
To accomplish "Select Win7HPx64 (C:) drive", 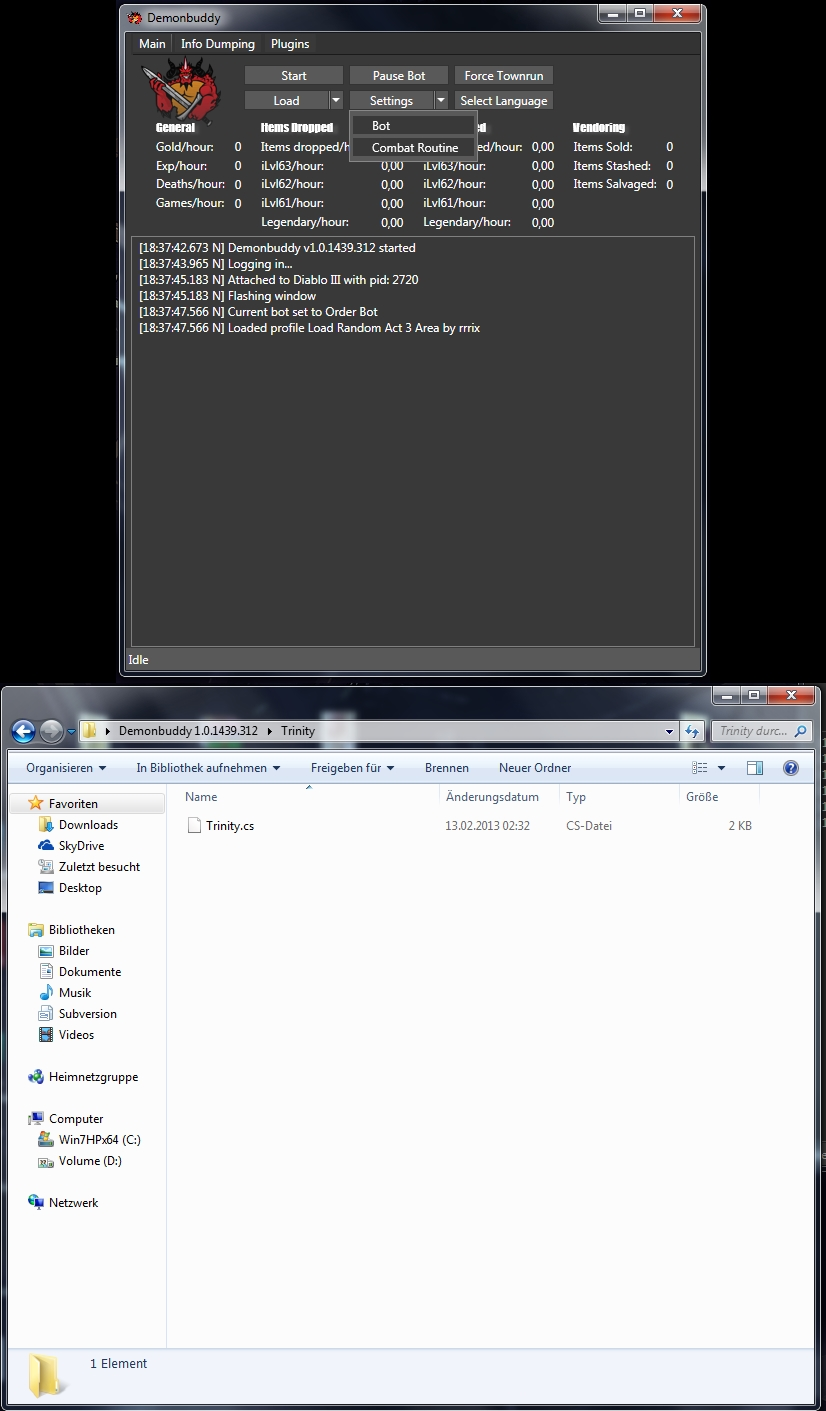I will coord(99,1140).
